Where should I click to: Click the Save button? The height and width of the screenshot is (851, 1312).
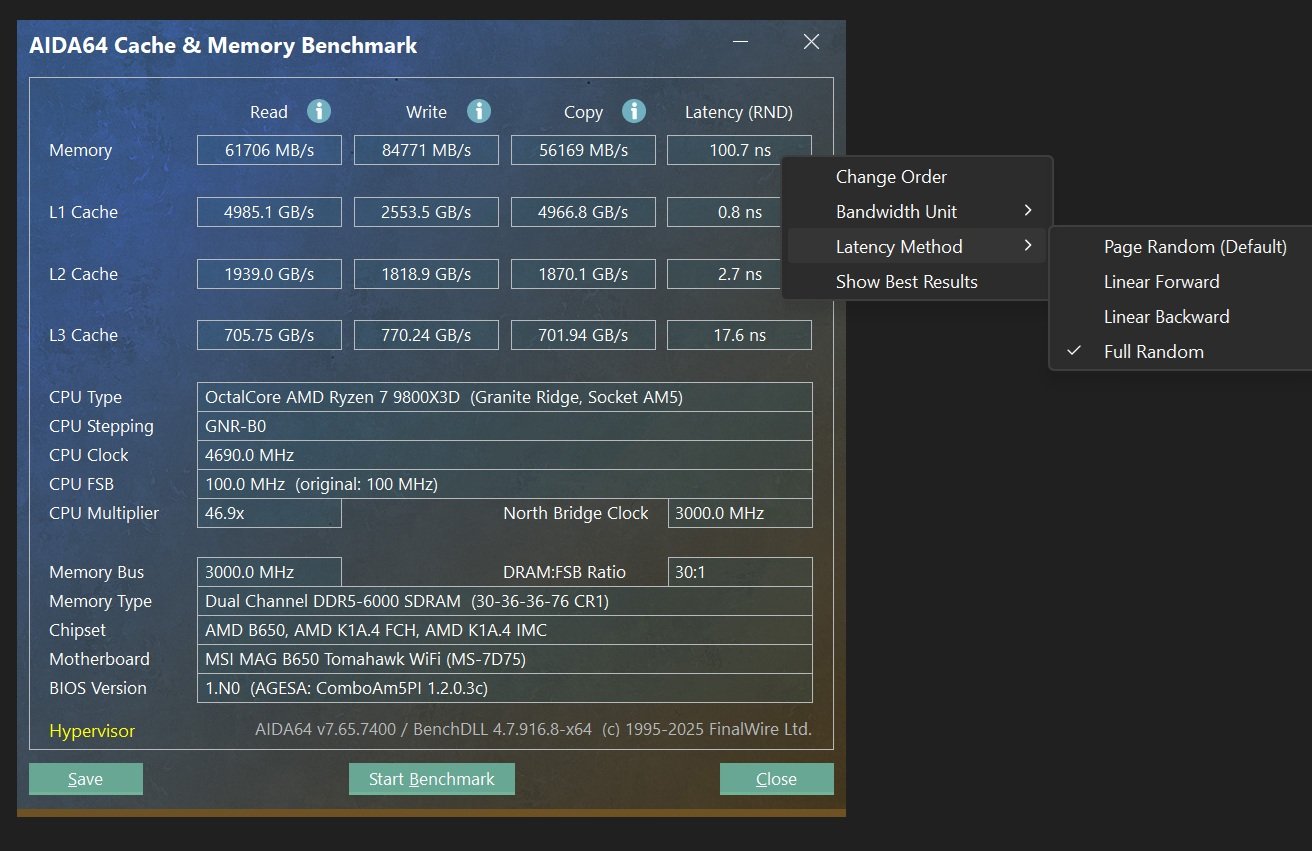tap(86, 779)
